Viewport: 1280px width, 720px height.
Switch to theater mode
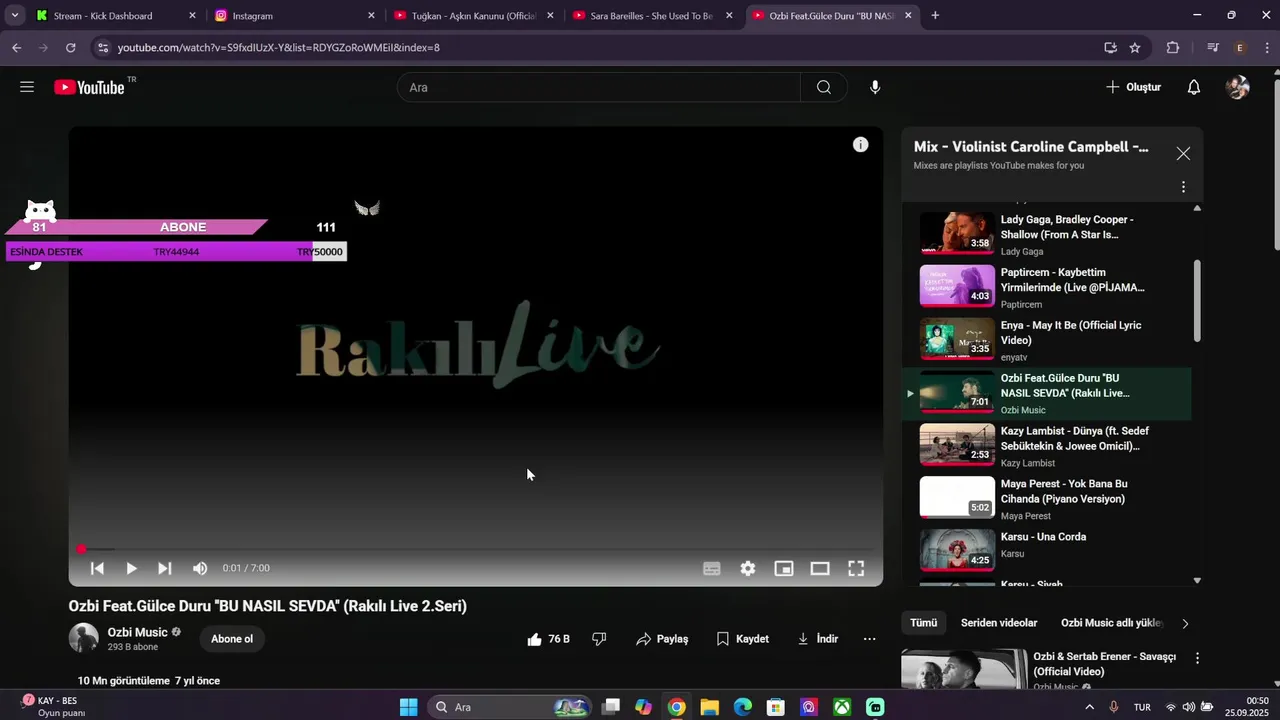[820, 568]
